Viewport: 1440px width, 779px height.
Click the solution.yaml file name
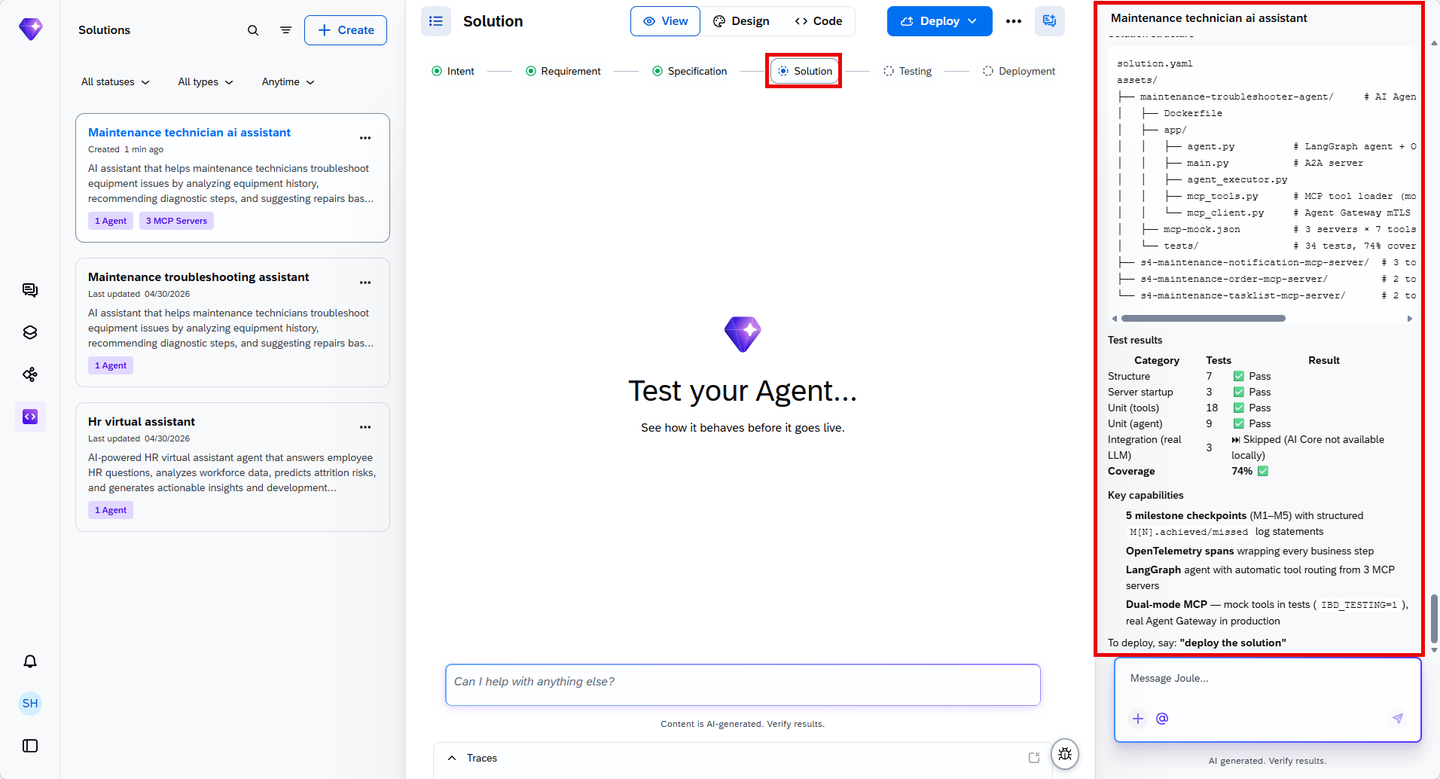point(1155,64)
